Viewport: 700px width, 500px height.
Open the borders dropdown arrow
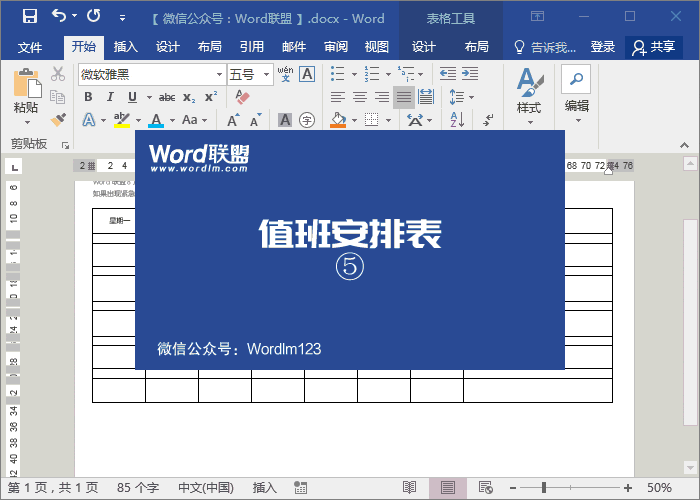tap(388, 121)
